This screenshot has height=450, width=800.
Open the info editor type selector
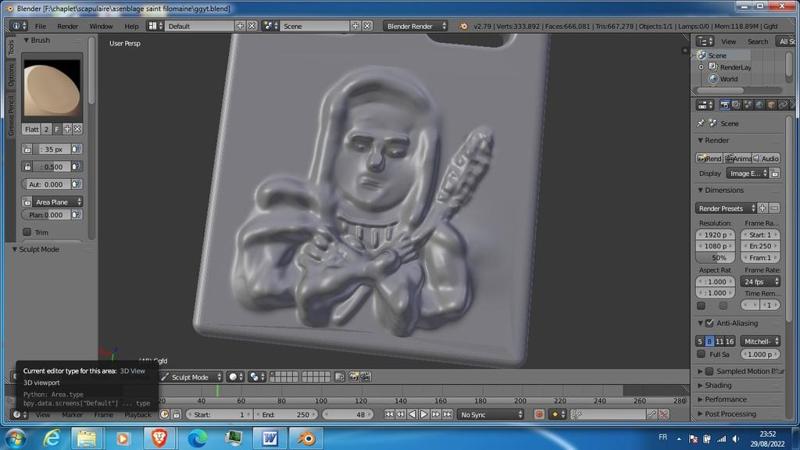pos(19,26)
